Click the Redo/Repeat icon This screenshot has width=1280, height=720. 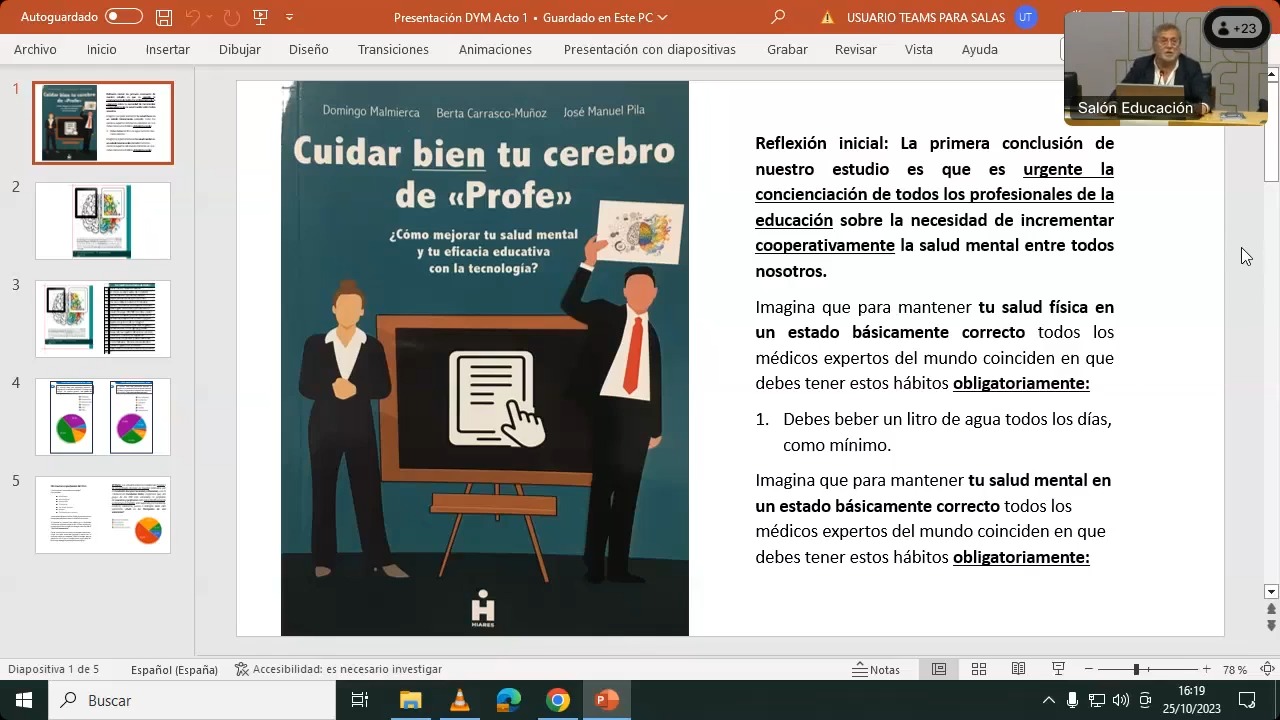pyautogui.click(x=232, y=17)
